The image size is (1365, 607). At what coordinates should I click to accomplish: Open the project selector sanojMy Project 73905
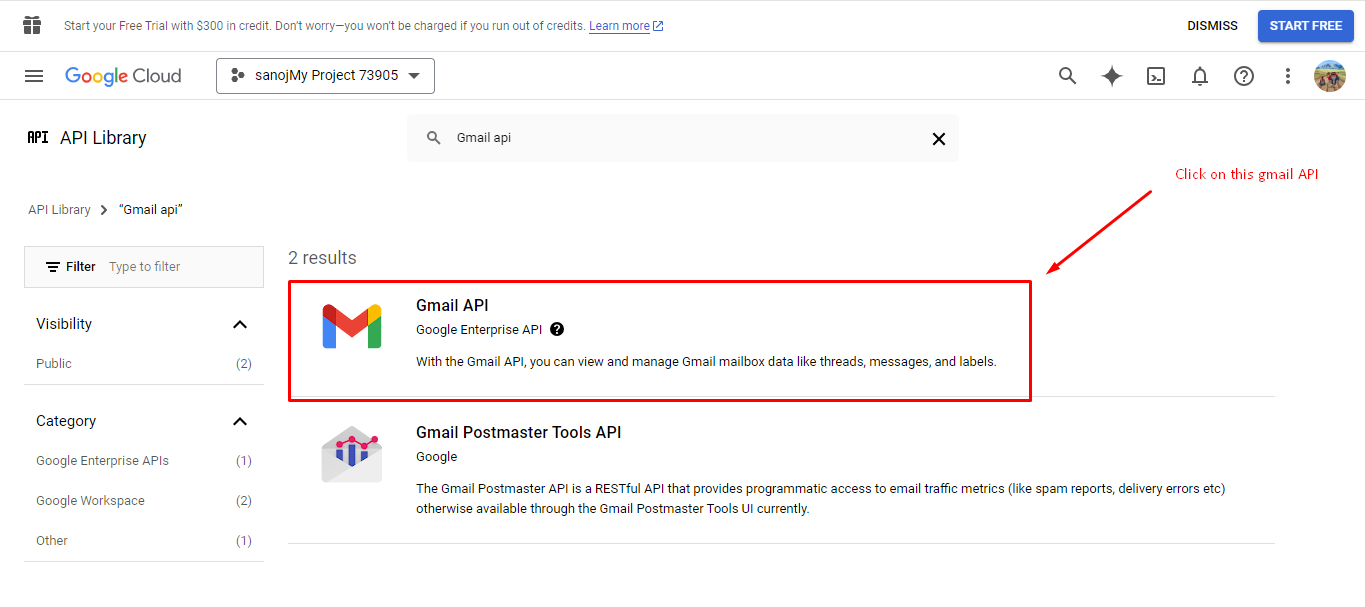325,76
